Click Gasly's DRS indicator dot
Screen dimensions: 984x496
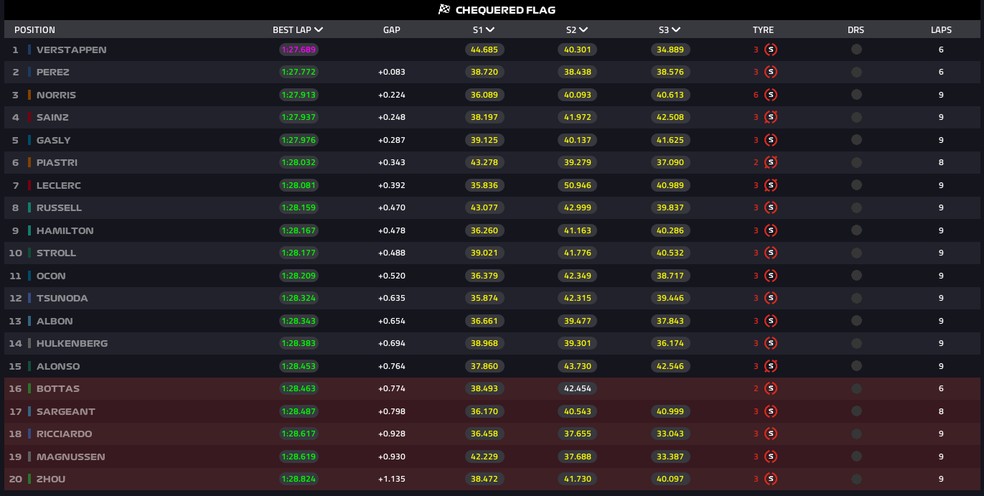(856, 140)
